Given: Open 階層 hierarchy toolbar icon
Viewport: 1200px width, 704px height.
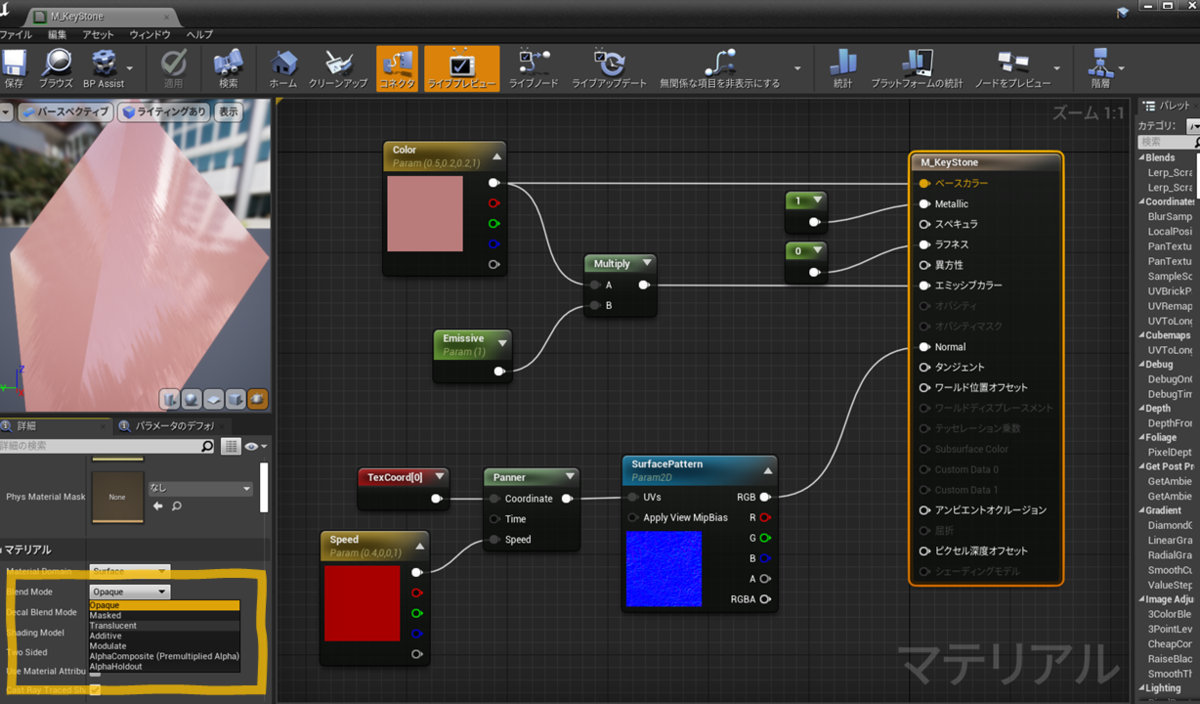Looking at the screenshot, I should 1100,69.
